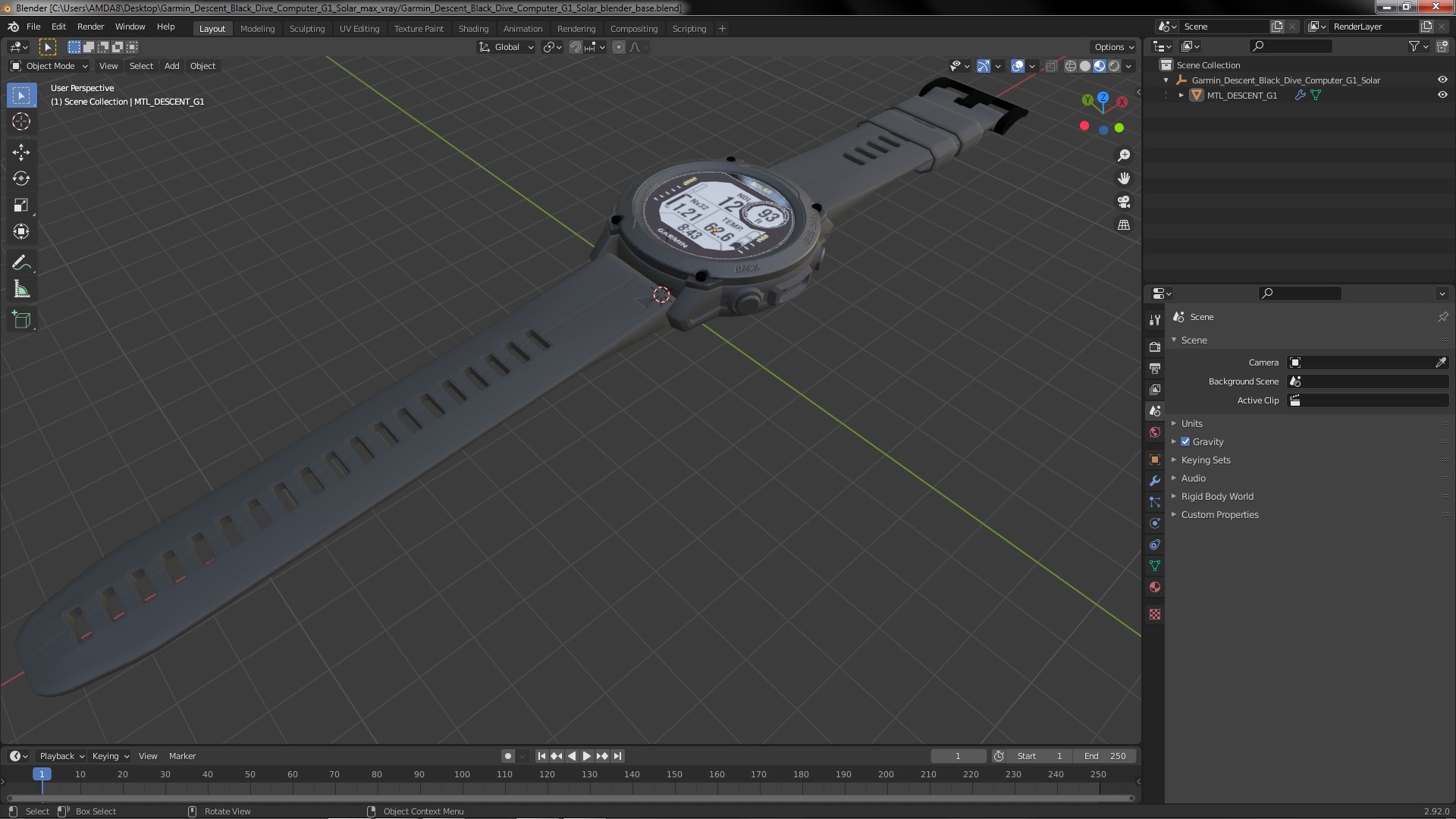Select the Move tool in toolbar
The height and width of the screenshot is (819, 1456).
(21, 152)
